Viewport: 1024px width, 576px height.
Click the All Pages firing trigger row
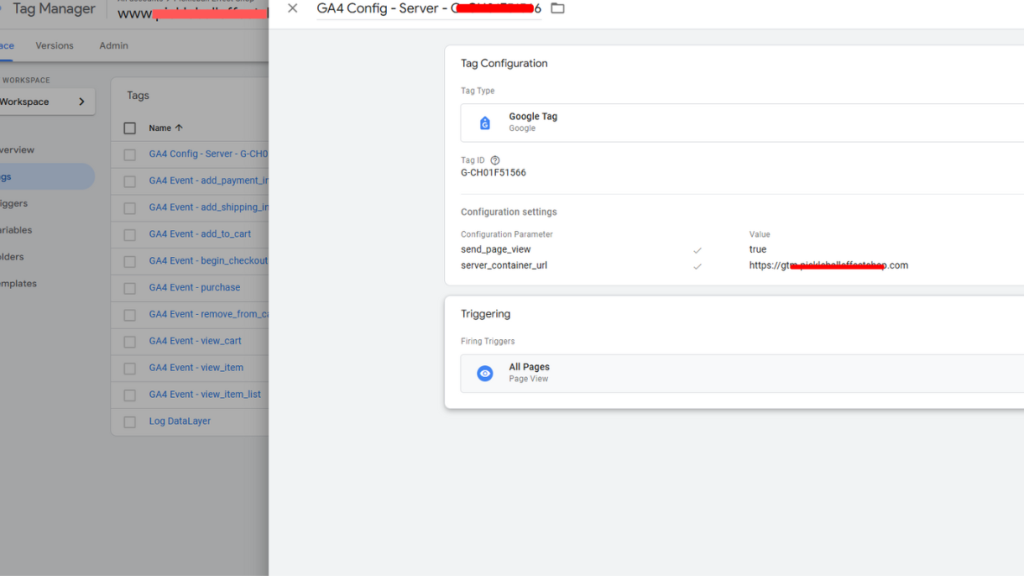pyautogui.click(x=742, y=373)
